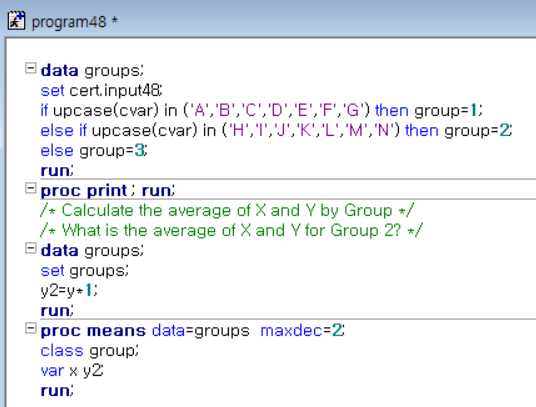The height and width of the screenshot is (407, 536).
Task: Click the group=1 assignment text
Action: (x=448, y=110)
